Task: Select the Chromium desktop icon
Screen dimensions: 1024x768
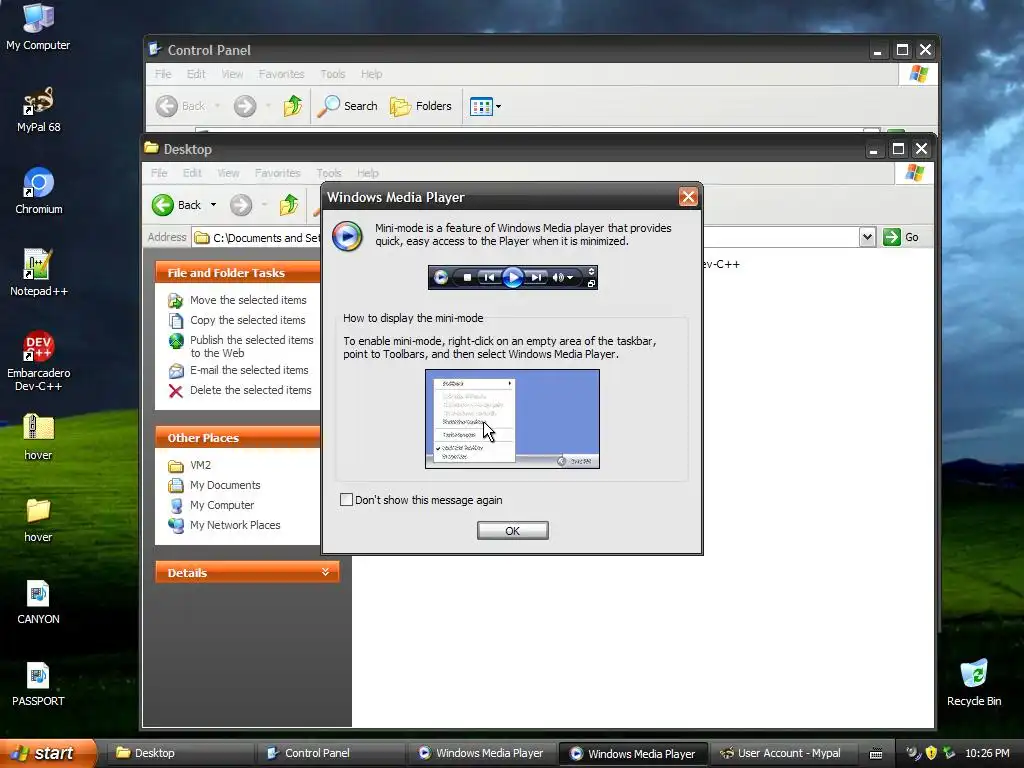Action: 39,191
